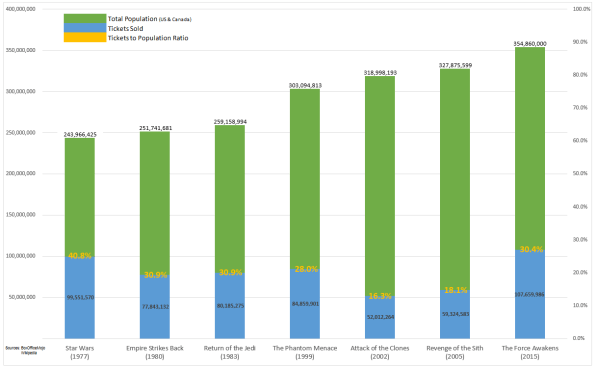Click the Empire Strikes Back (1980) axis label
The width and height of the screenshot is (596, 368).
point(155,352)
